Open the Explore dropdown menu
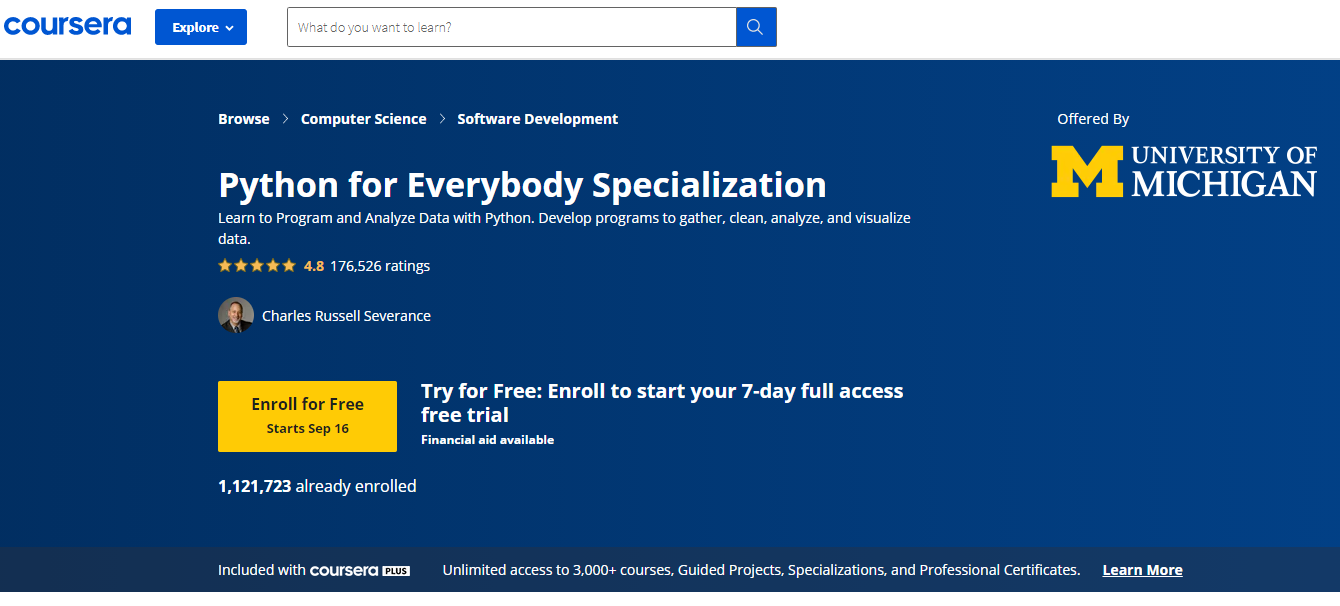 (x=201, y=27)
